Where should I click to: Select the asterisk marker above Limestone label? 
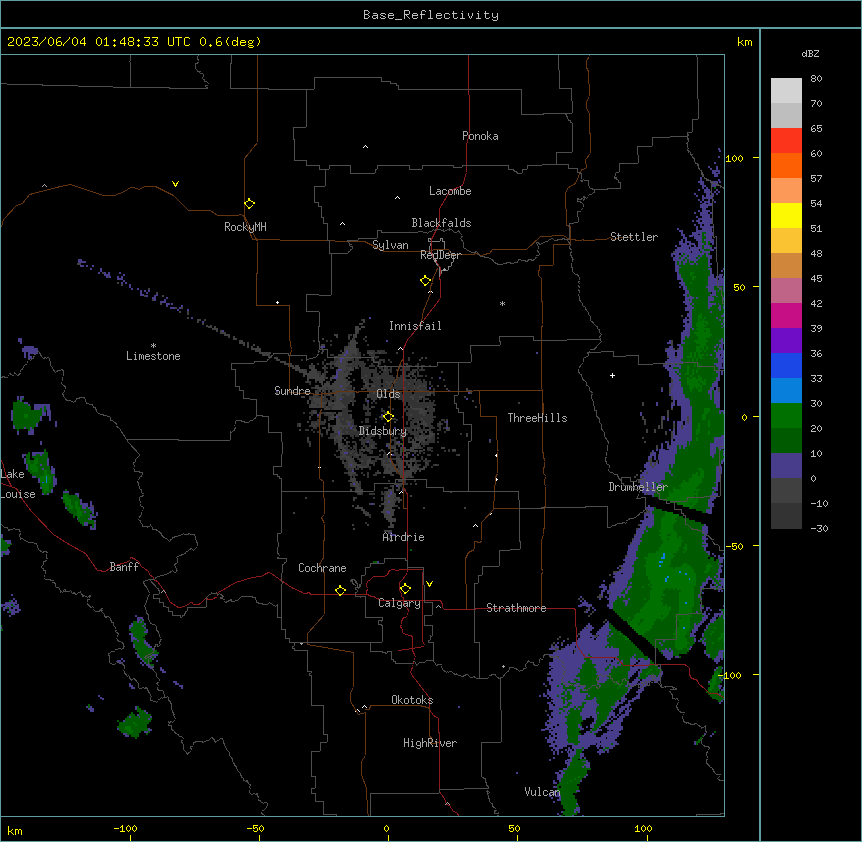153,346
